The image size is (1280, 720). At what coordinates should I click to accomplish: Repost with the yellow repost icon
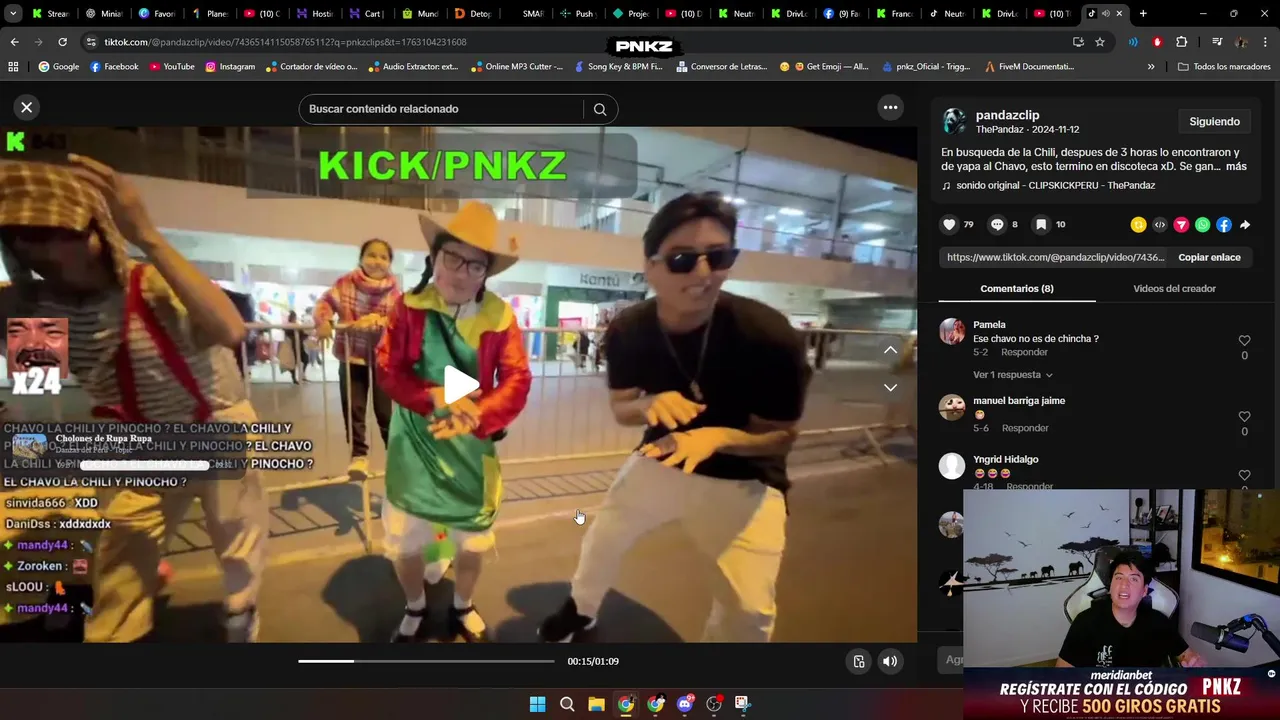(1138, 225)
